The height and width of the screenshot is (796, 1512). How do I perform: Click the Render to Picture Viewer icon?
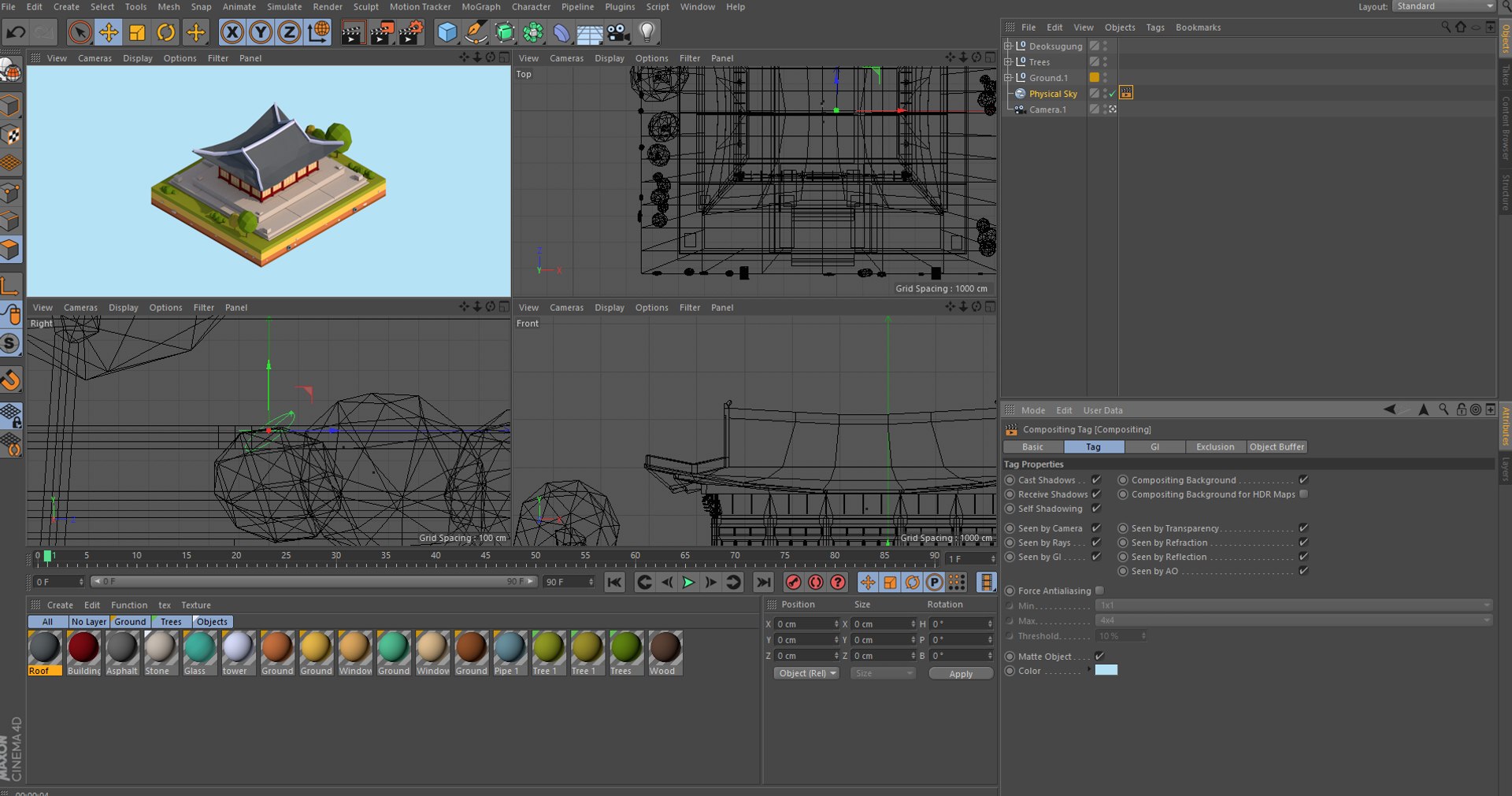[x=382, y=32]
